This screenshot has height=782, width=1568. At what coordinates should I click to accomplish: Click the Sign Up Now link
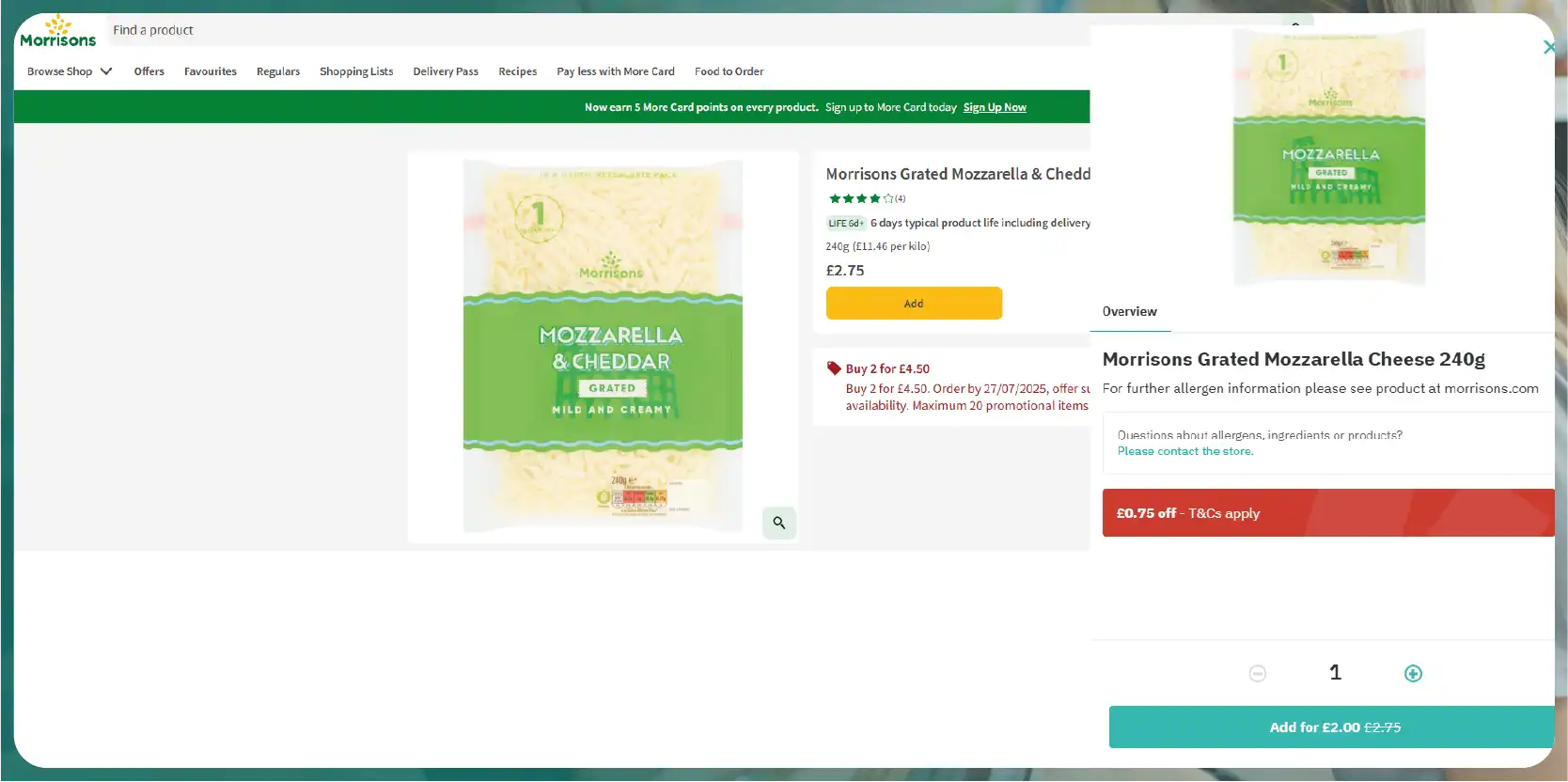tap(994, 107)
